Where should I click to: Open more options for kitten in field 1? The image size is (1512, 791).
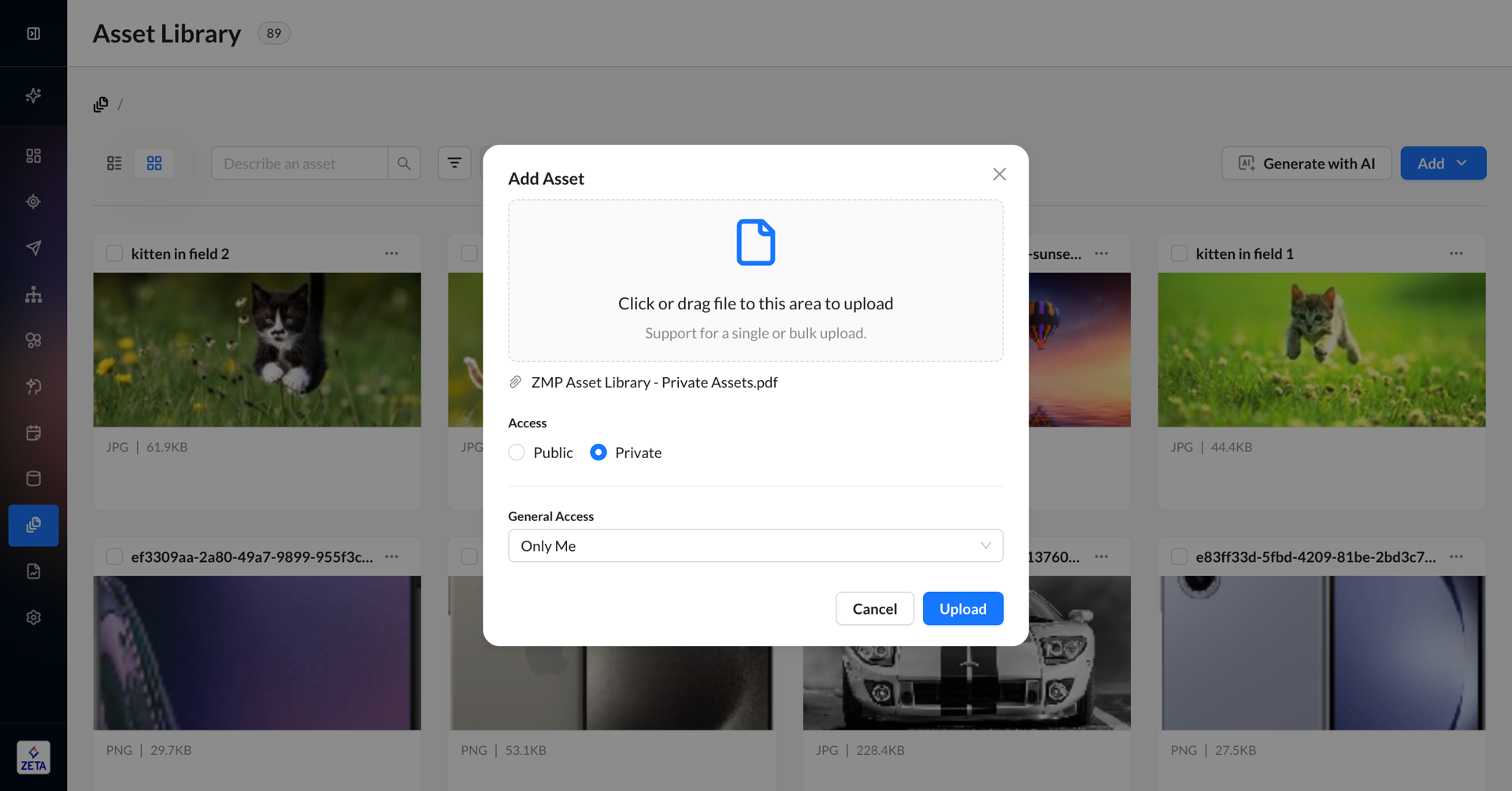(1456, 253)
